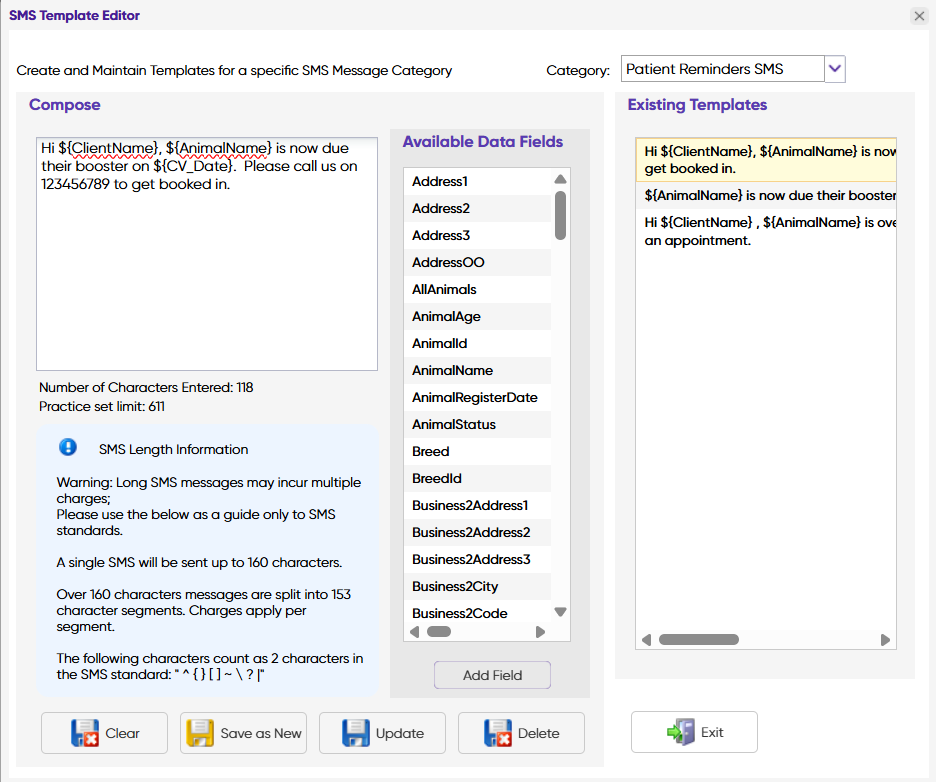This screenshot has height=782, width=936.
Task: Select the AddressOO data field
Action: 478,262
